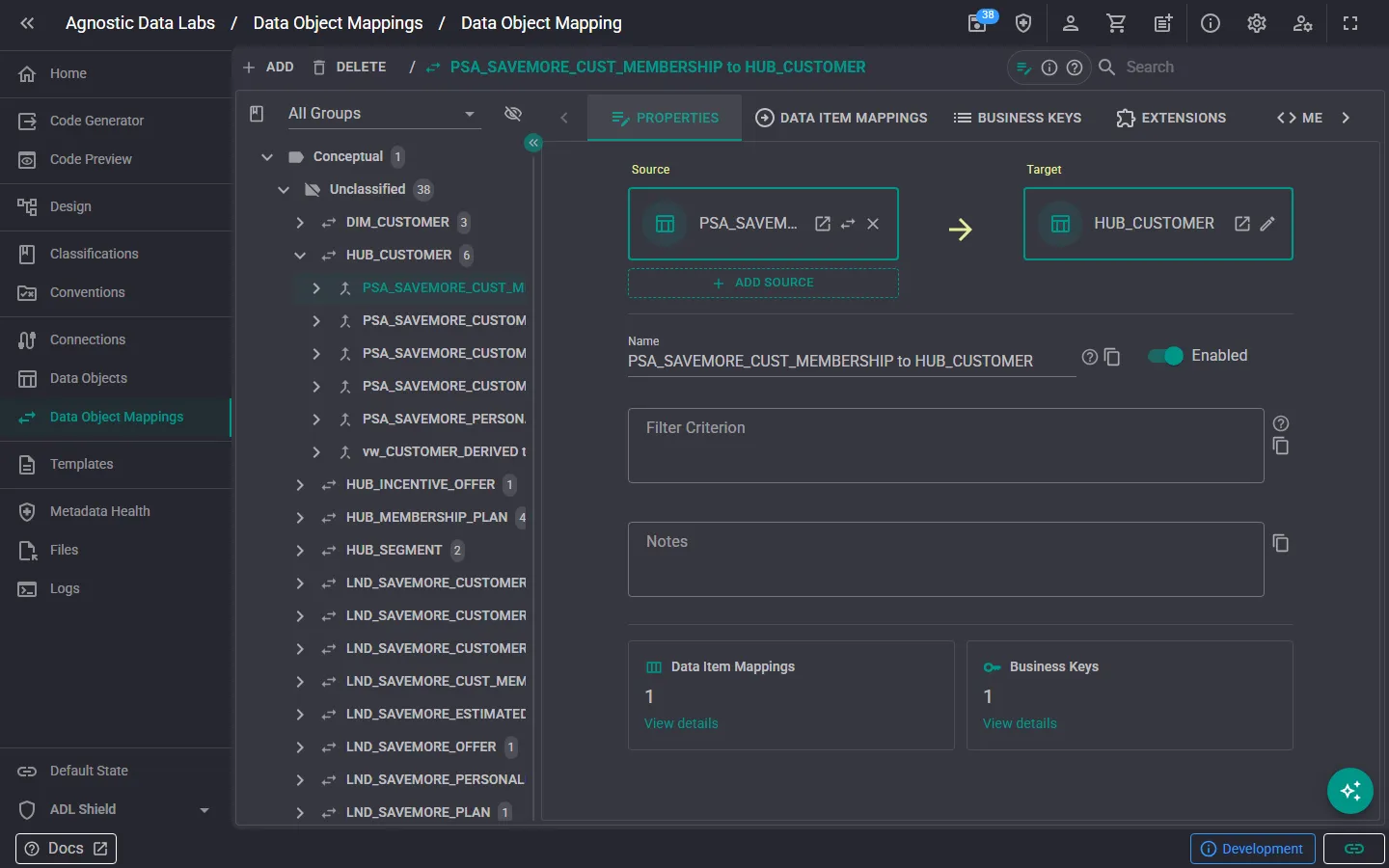The width and height of the screenshot is (1389, 868).
Task: Open the user account icon
Action: coord(1070,23)
